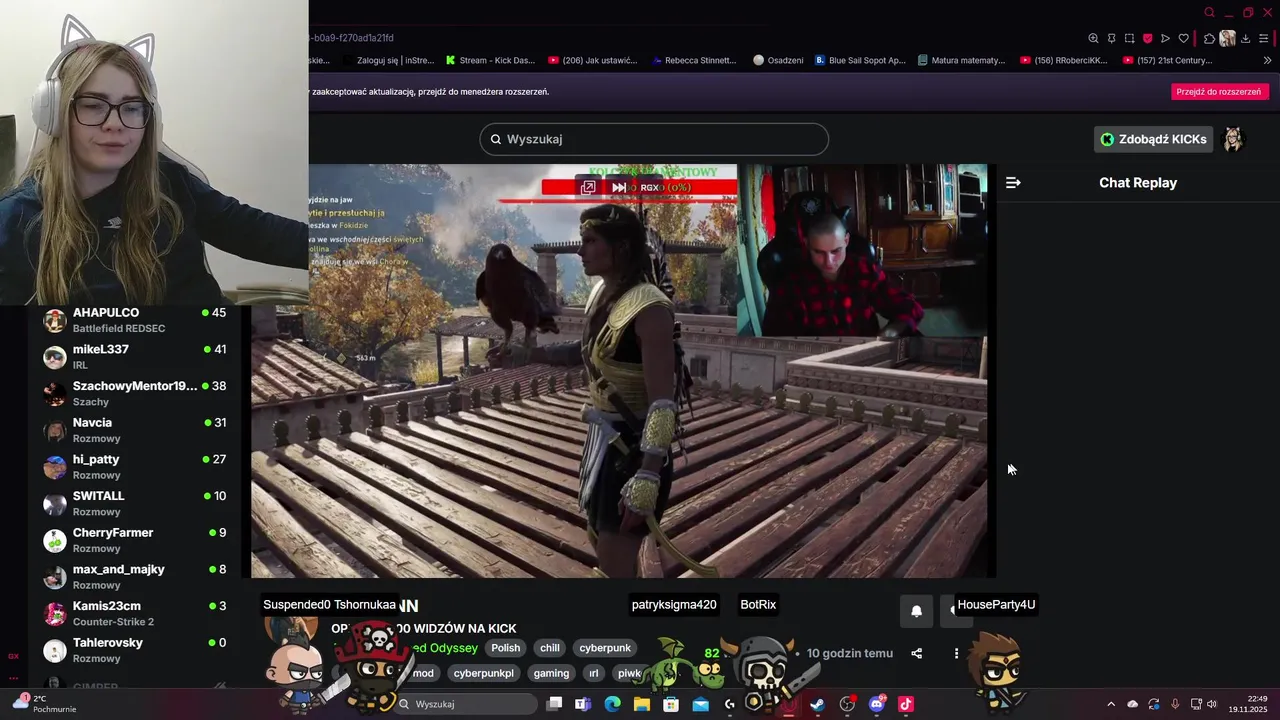Click the heart bookmark icon

1183,38
